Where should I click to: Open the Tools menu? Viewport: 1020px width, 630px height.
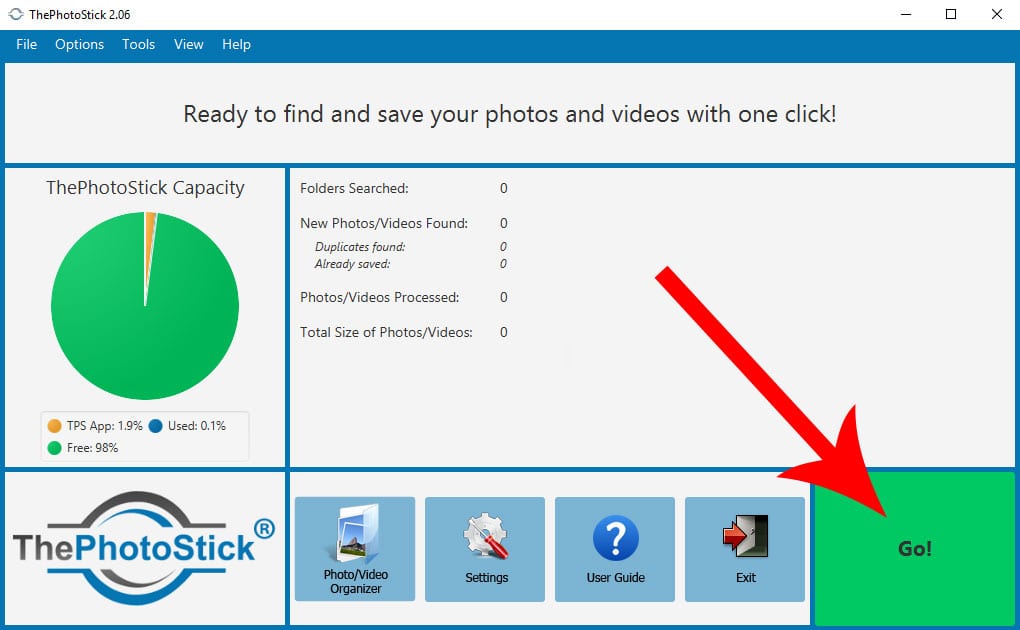(x=138, y=44)
